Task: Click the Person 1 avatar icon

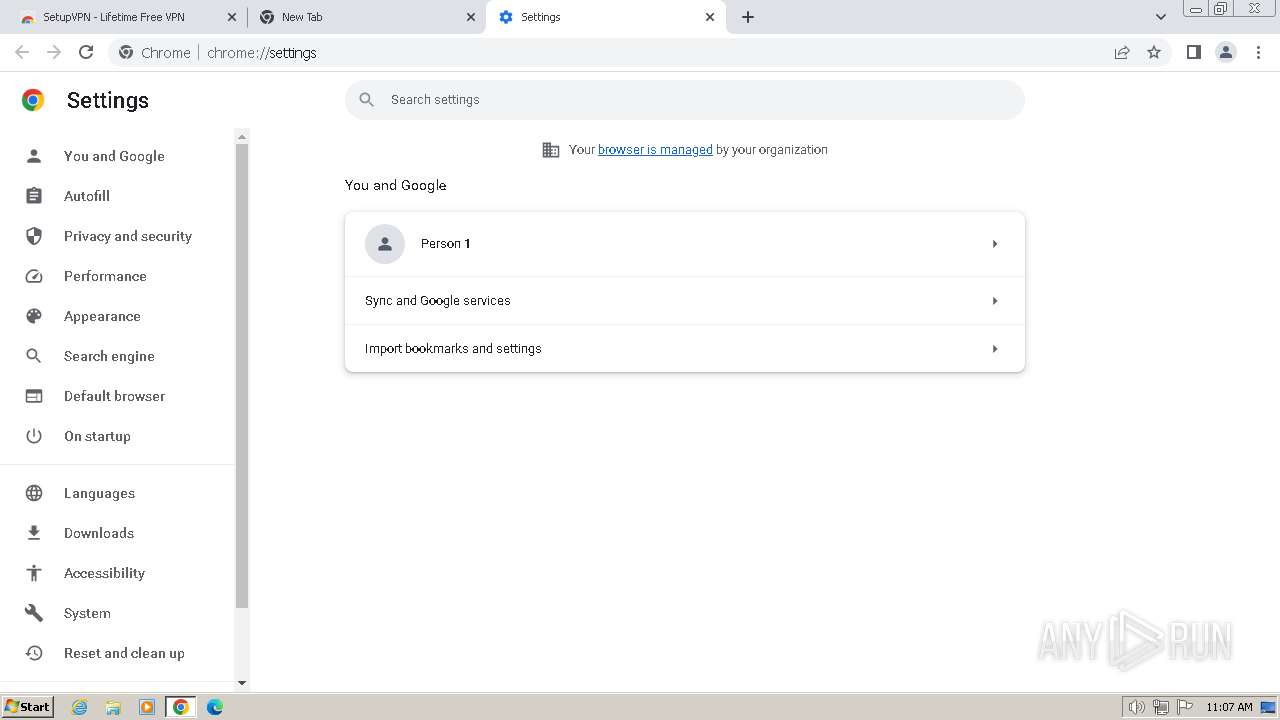Action: (385, 244)
